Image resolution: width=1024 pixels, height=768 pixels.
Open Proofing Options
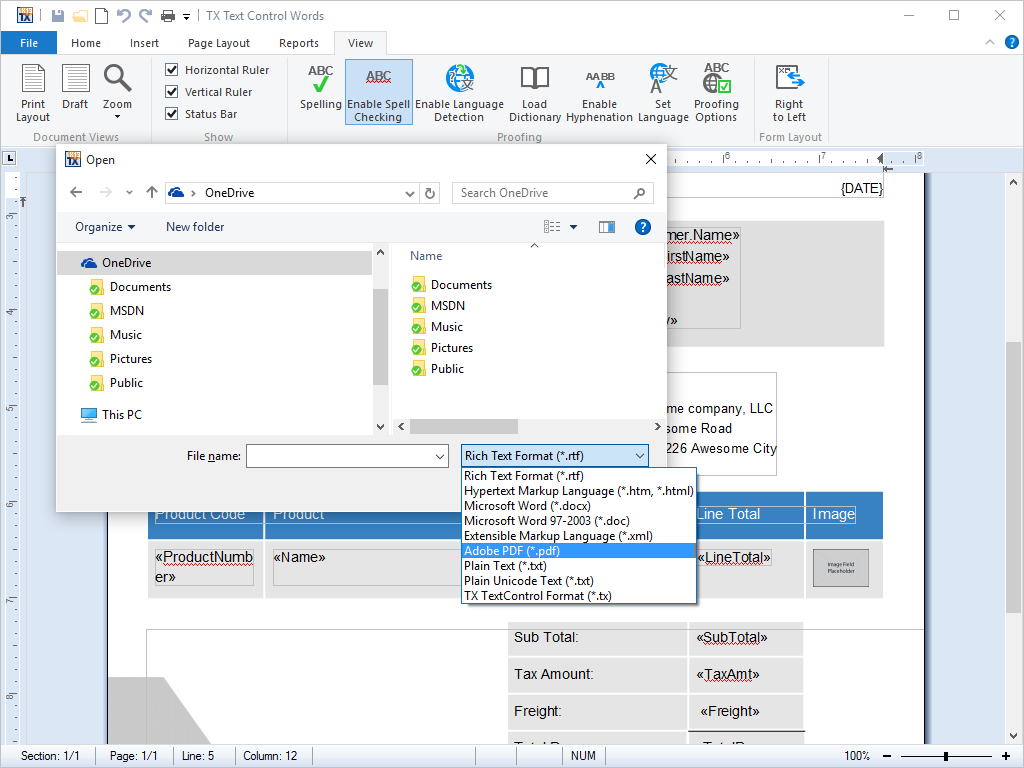(716, 92)
